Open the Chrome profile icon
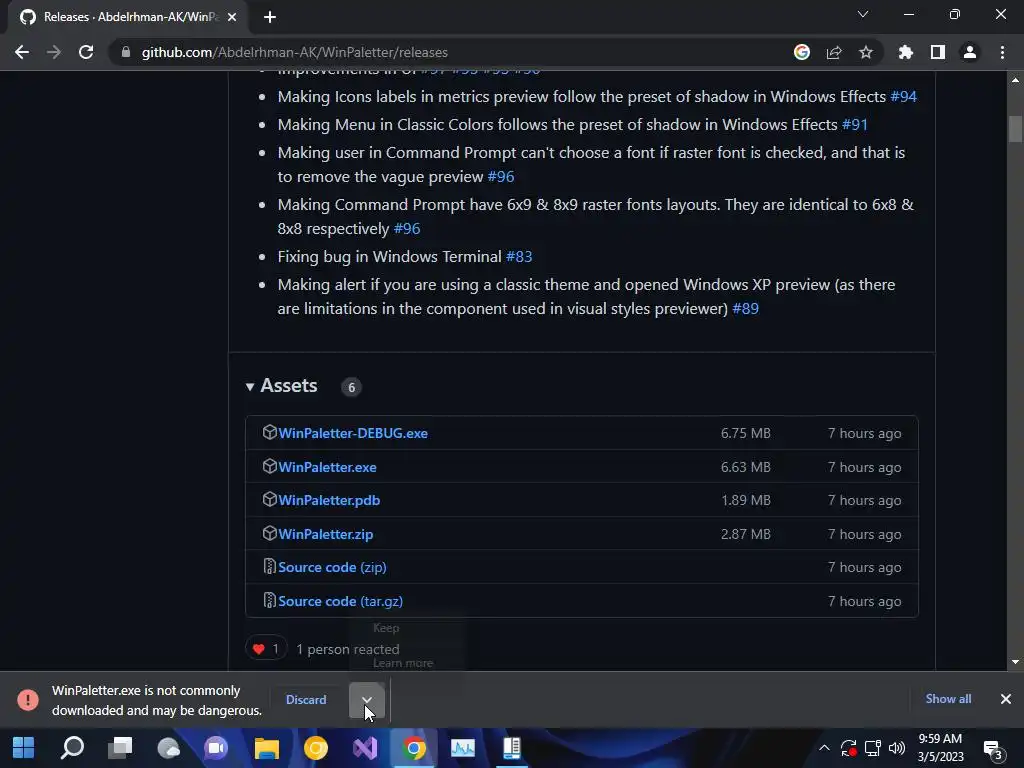 969,52
